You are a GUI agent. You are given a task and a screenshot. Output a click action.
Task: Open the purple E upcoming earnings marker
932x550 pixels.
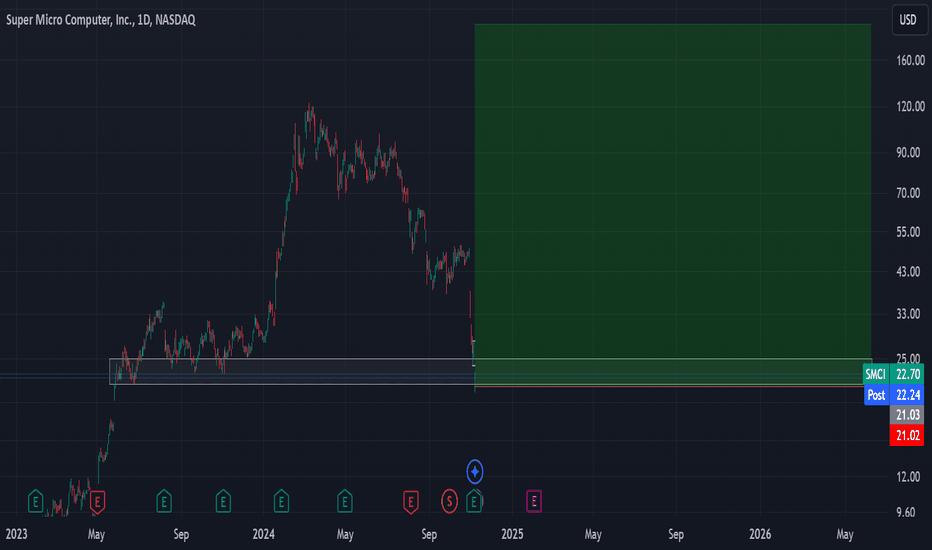click(534, 501)
